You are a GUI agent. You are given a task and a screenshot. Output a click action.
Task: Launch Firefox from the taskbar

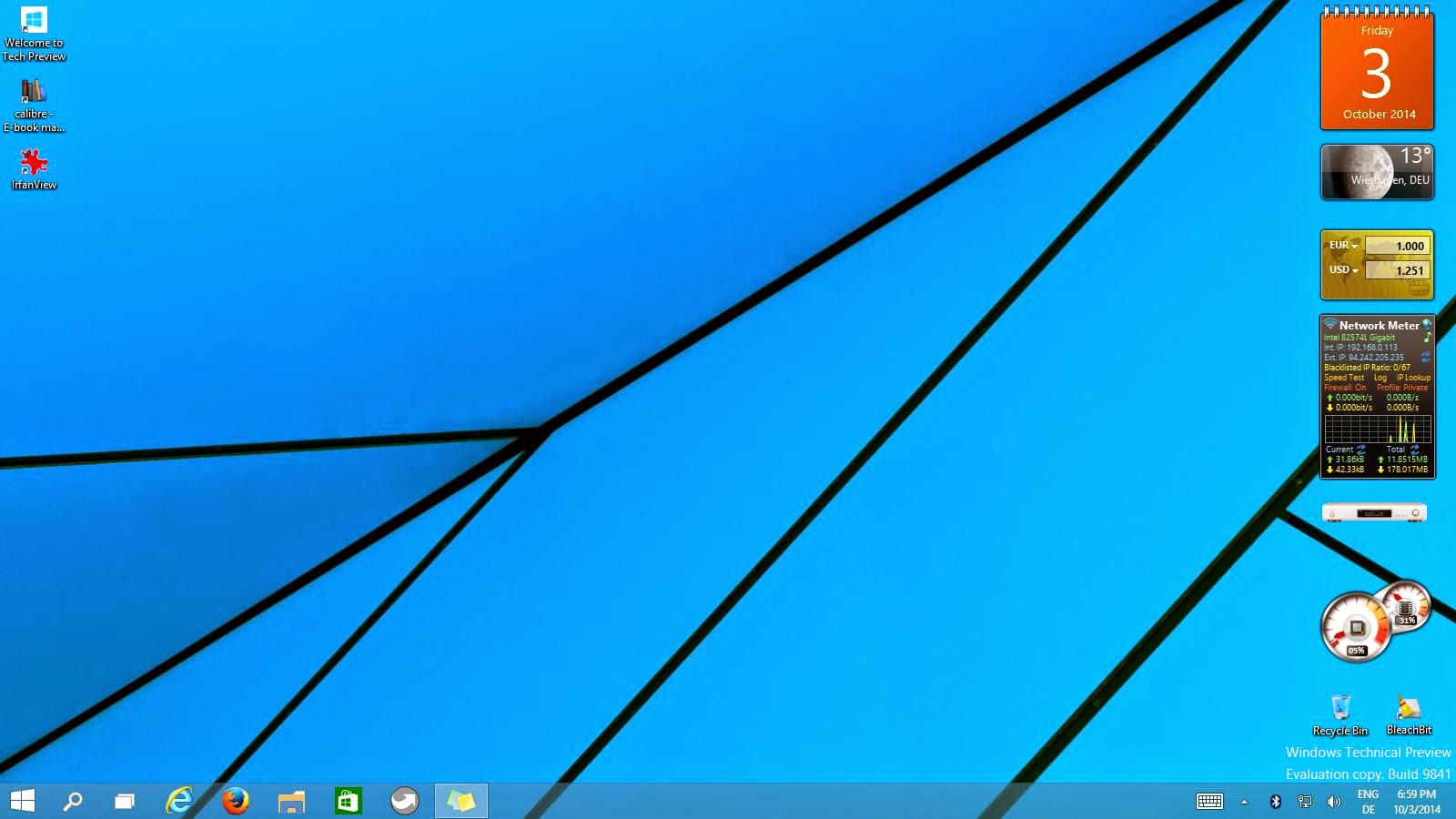click(x=237, y=803)
